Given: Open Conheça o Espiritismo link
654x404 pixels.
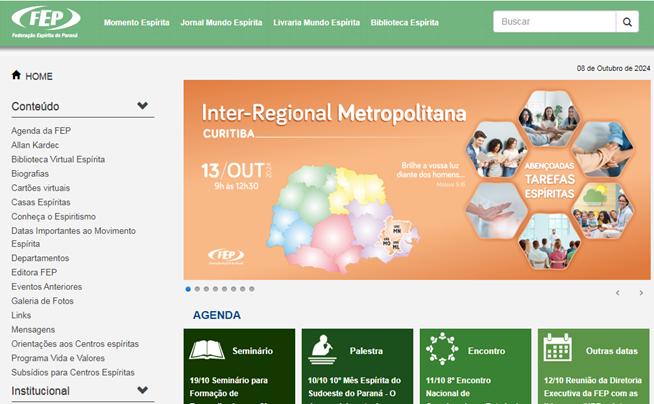Looking at the screenshot, I should tap(53, 217).
